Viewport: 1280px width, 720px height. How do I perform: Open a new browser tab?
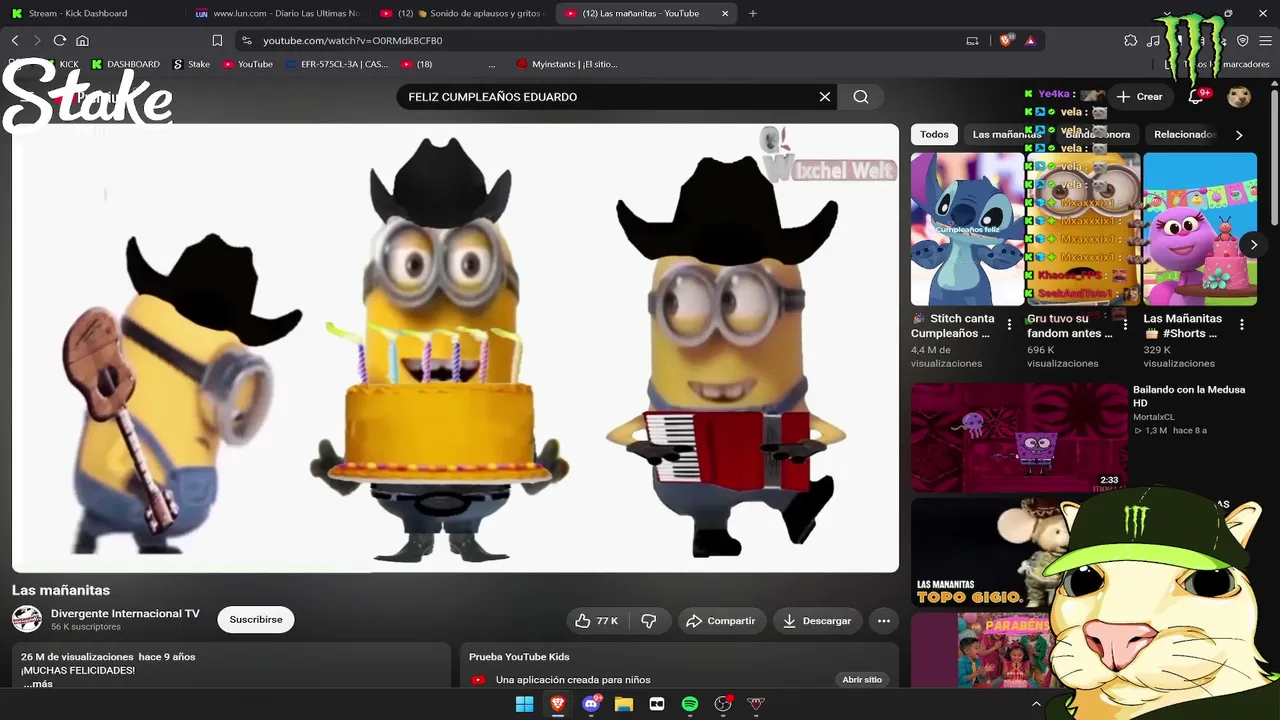753,13
